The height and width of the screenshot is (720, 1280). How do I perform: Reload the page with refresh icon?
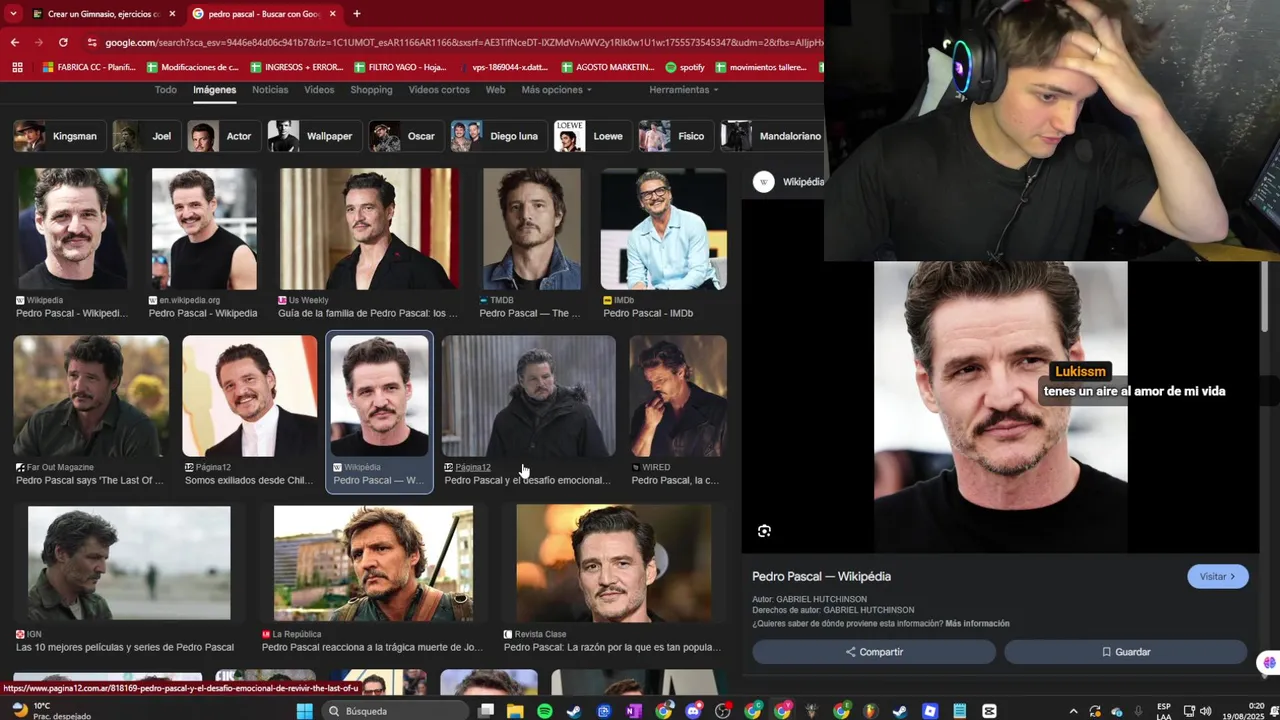[x=63, y=42]
